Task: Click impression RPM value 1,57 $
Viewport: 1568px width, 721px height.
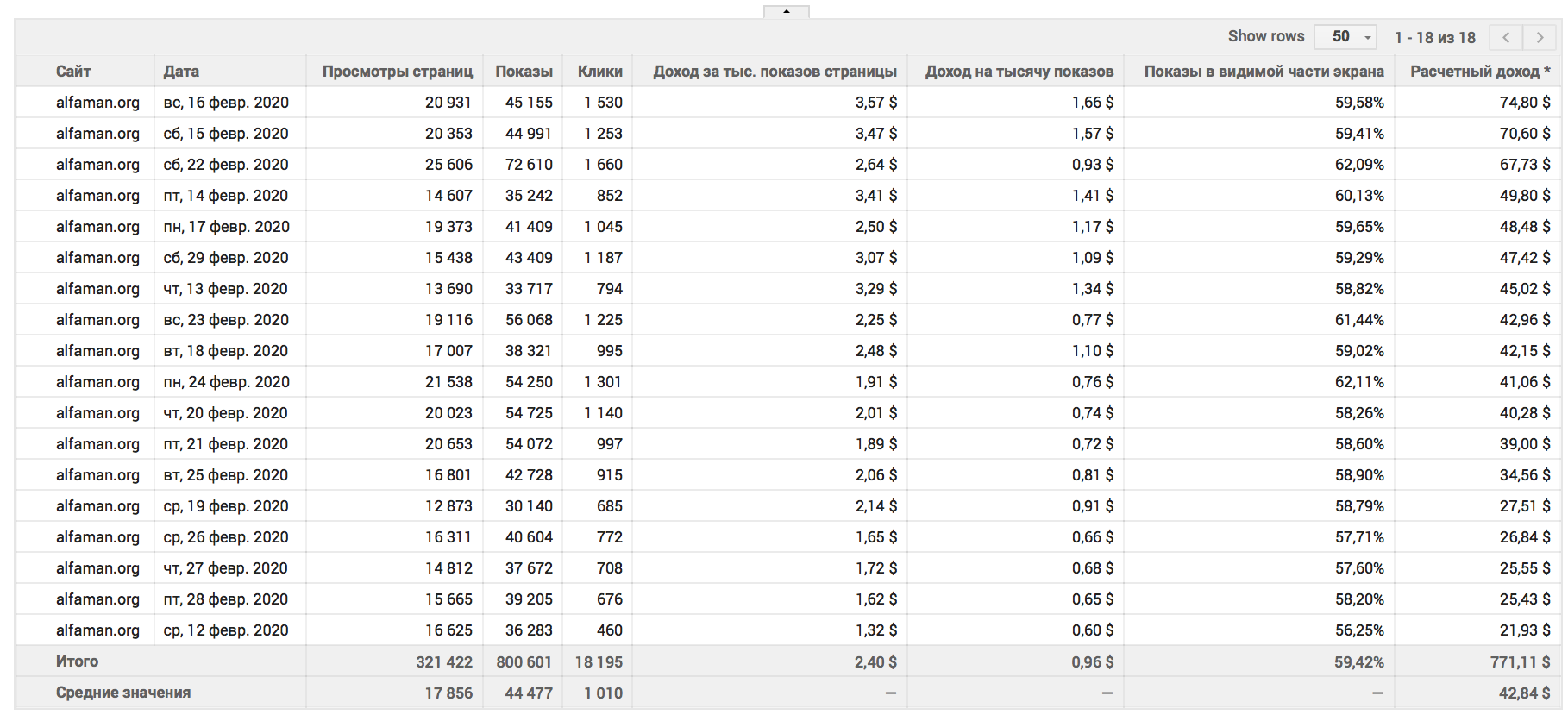Action: click(1093, 134)
